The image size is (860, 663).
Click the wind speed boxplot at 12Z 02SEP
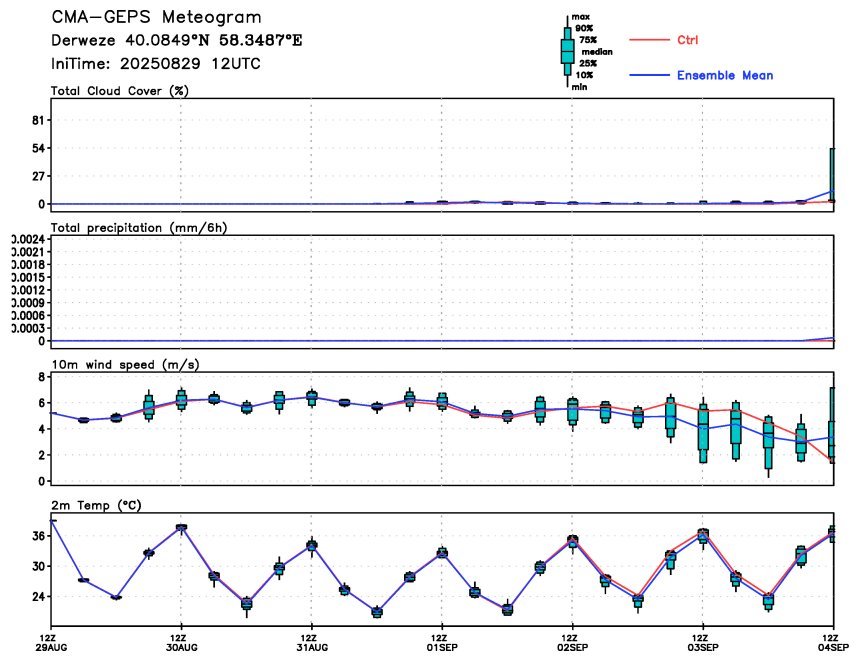coord(573,413)
